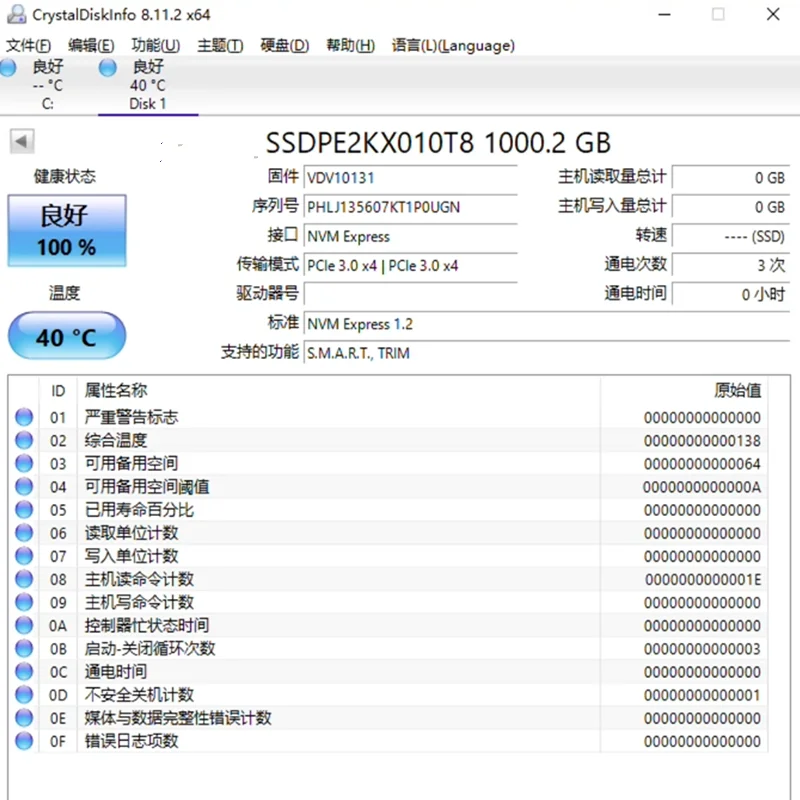Minimize the CrystalDiskInfo window
The height and width of the screenshot is (800, 800).
(664, 14)
